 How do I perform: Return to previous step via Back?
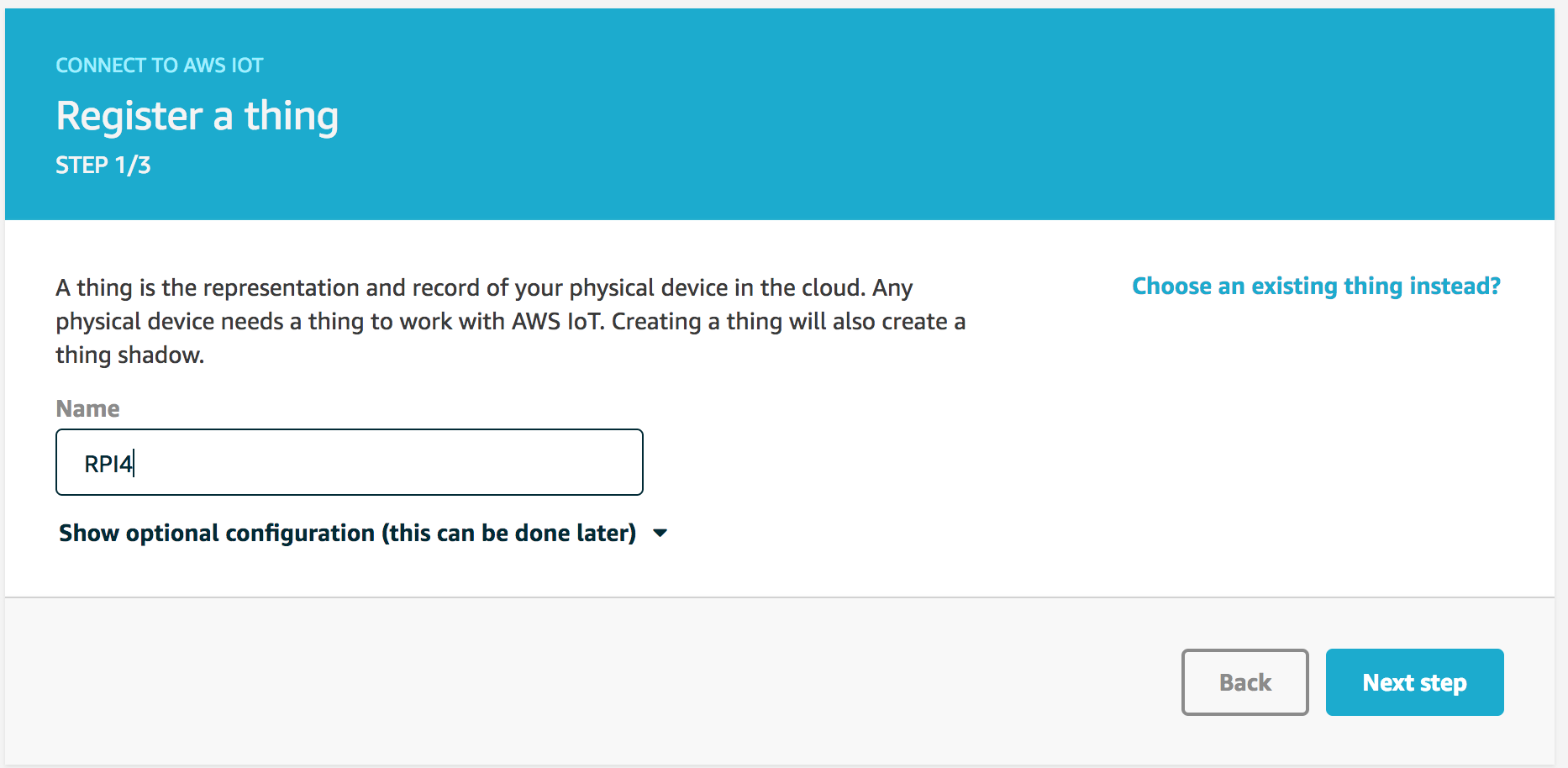[1244, 682]
